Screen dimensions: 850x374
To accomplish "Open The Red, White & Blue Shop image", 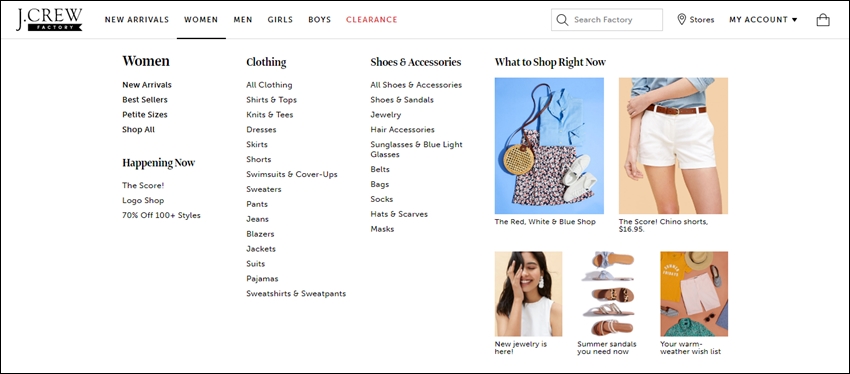I will [549, 146].
